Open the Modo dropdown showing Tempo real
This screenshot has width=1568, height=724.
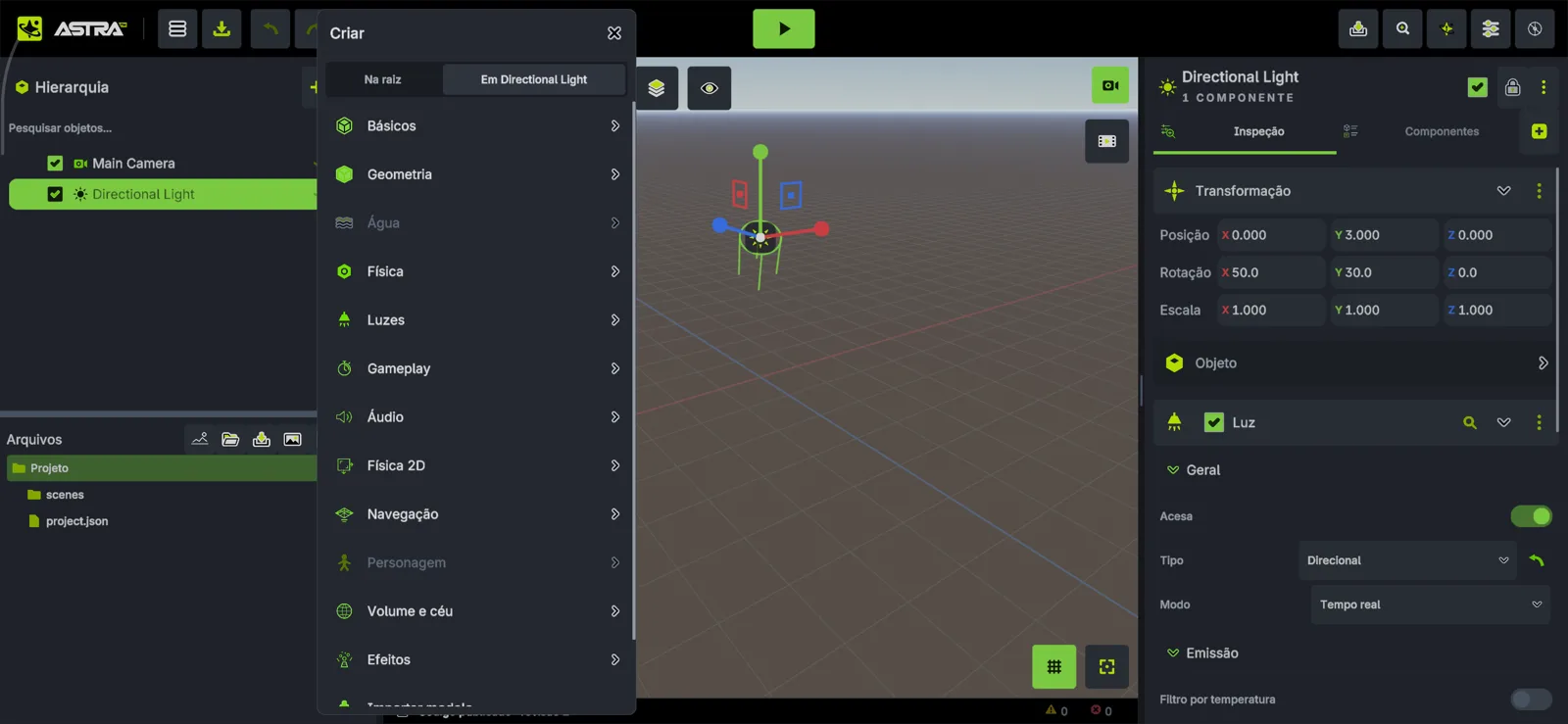point(1430,604)
